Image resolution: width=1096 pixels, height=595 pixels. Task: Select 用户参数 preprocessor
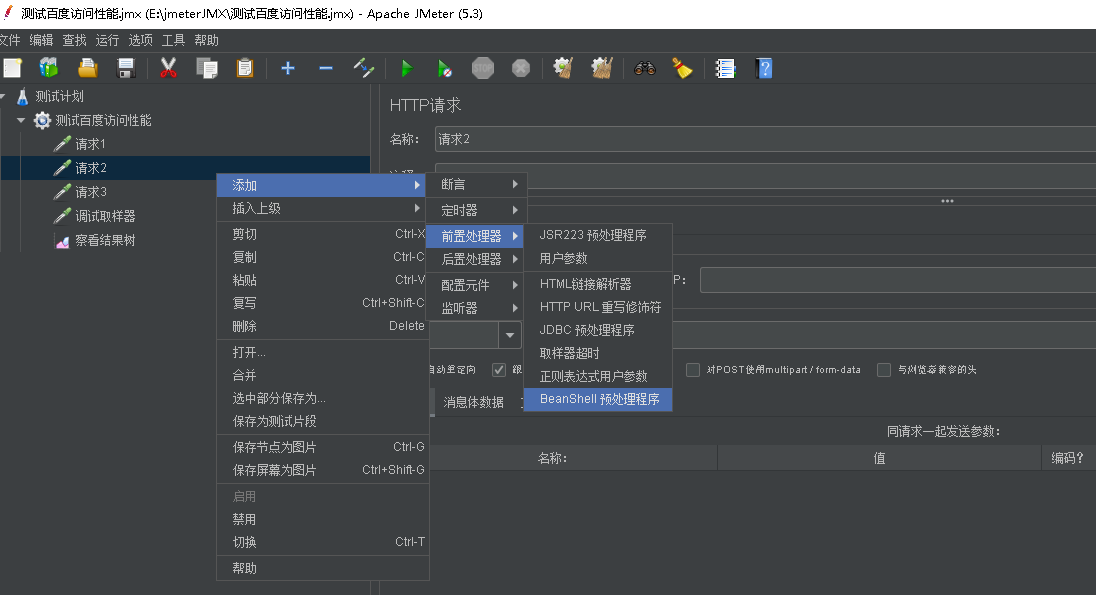click(598, 259)
